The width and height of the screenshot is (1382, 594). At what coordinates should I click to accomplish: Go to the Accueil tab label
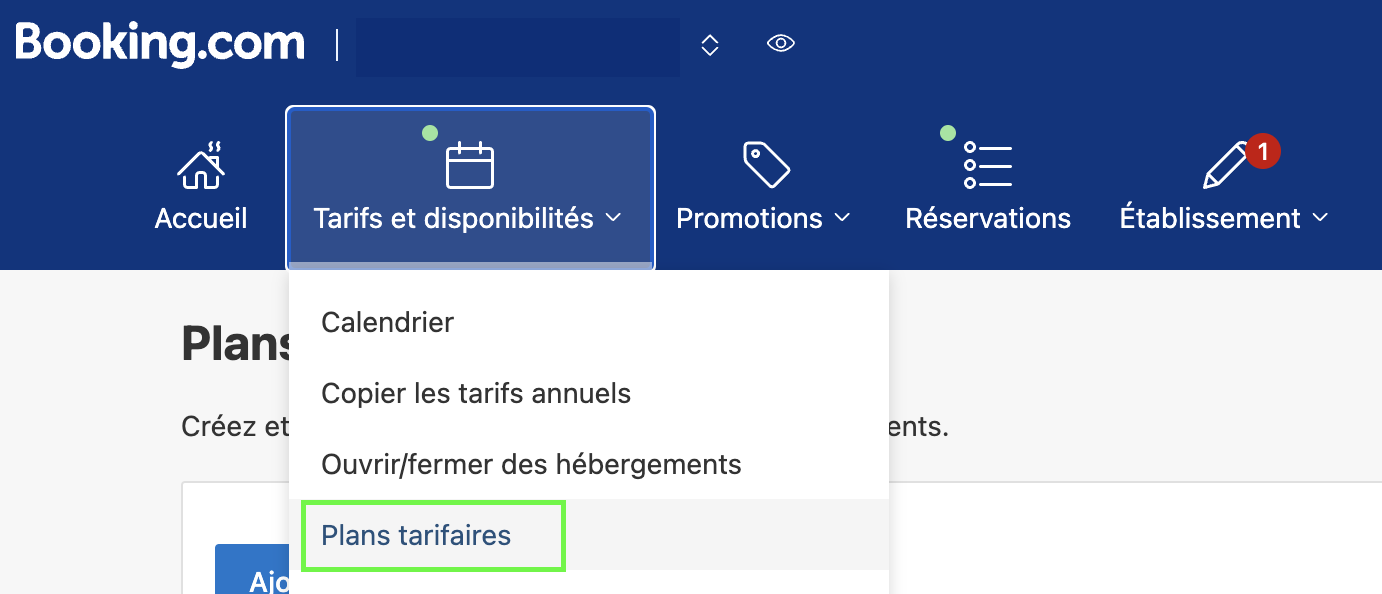(x=201, y=218)
